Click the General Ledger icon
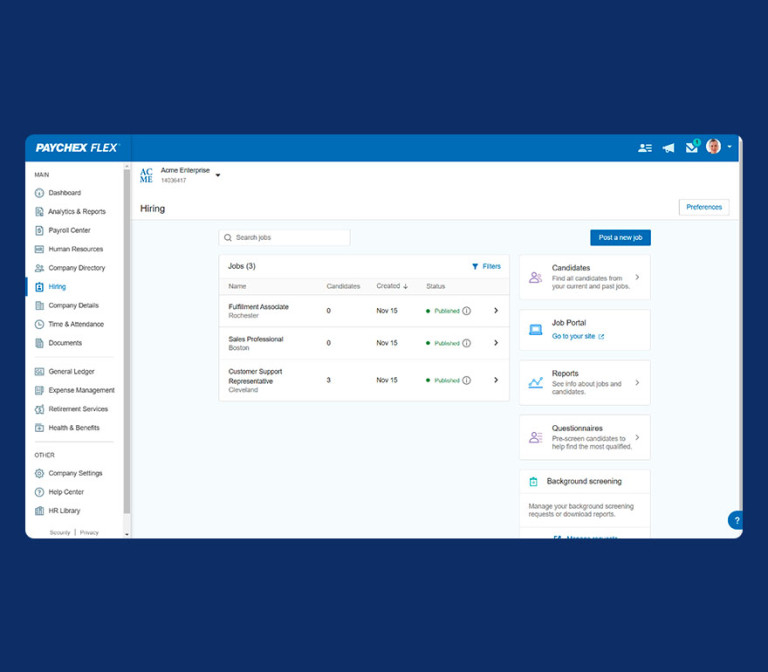This screenshot has width=768, height=672. [x=39, y=371]
